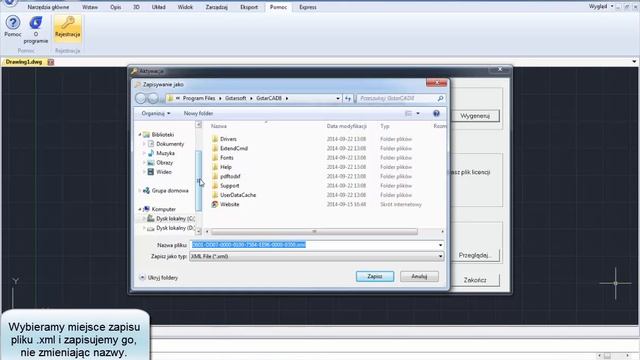Click the search magnifier icon in the dialog
640x360 pixels.
coord(440,98)
